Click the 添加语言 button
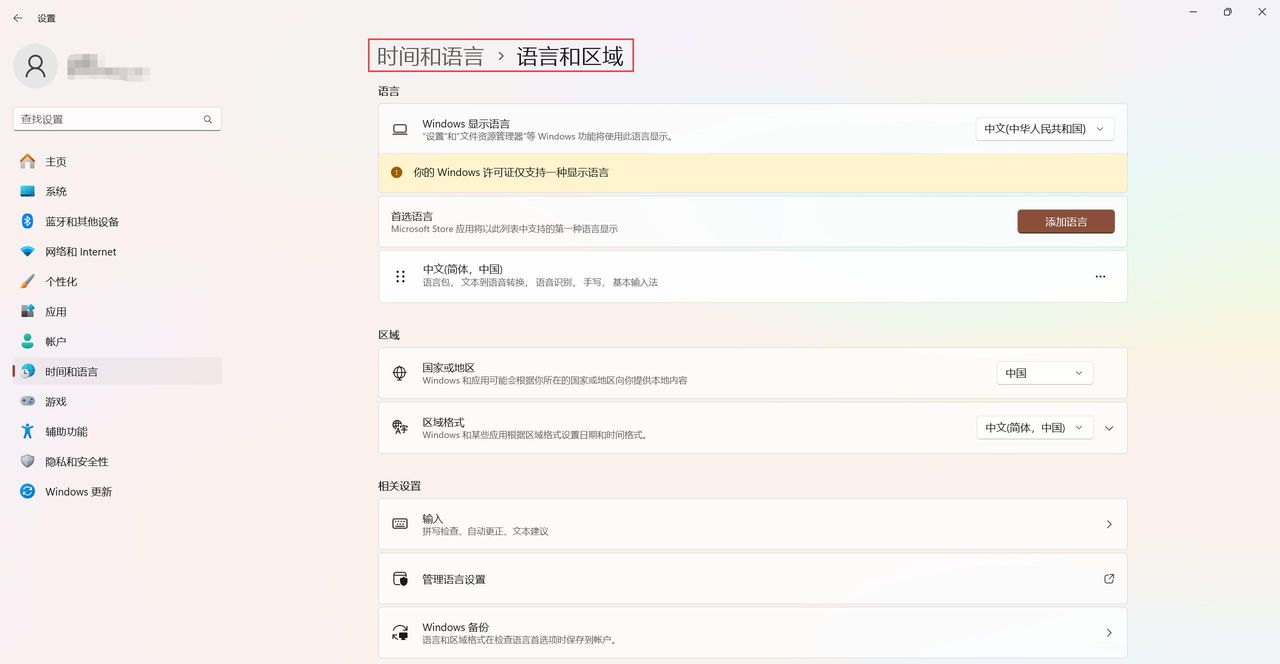 (1065, 221)
